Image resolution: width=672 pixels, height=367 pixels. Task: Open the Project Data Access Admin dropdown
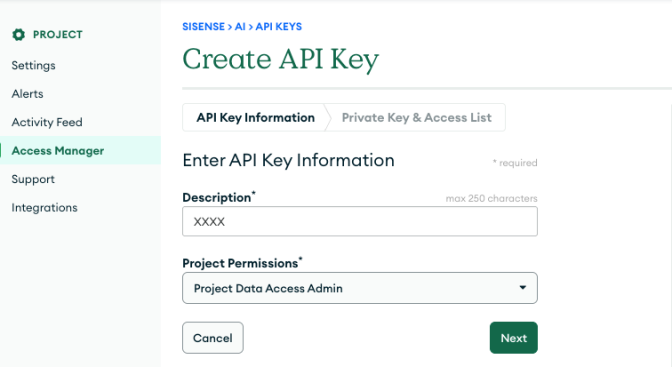pos(360,288)
